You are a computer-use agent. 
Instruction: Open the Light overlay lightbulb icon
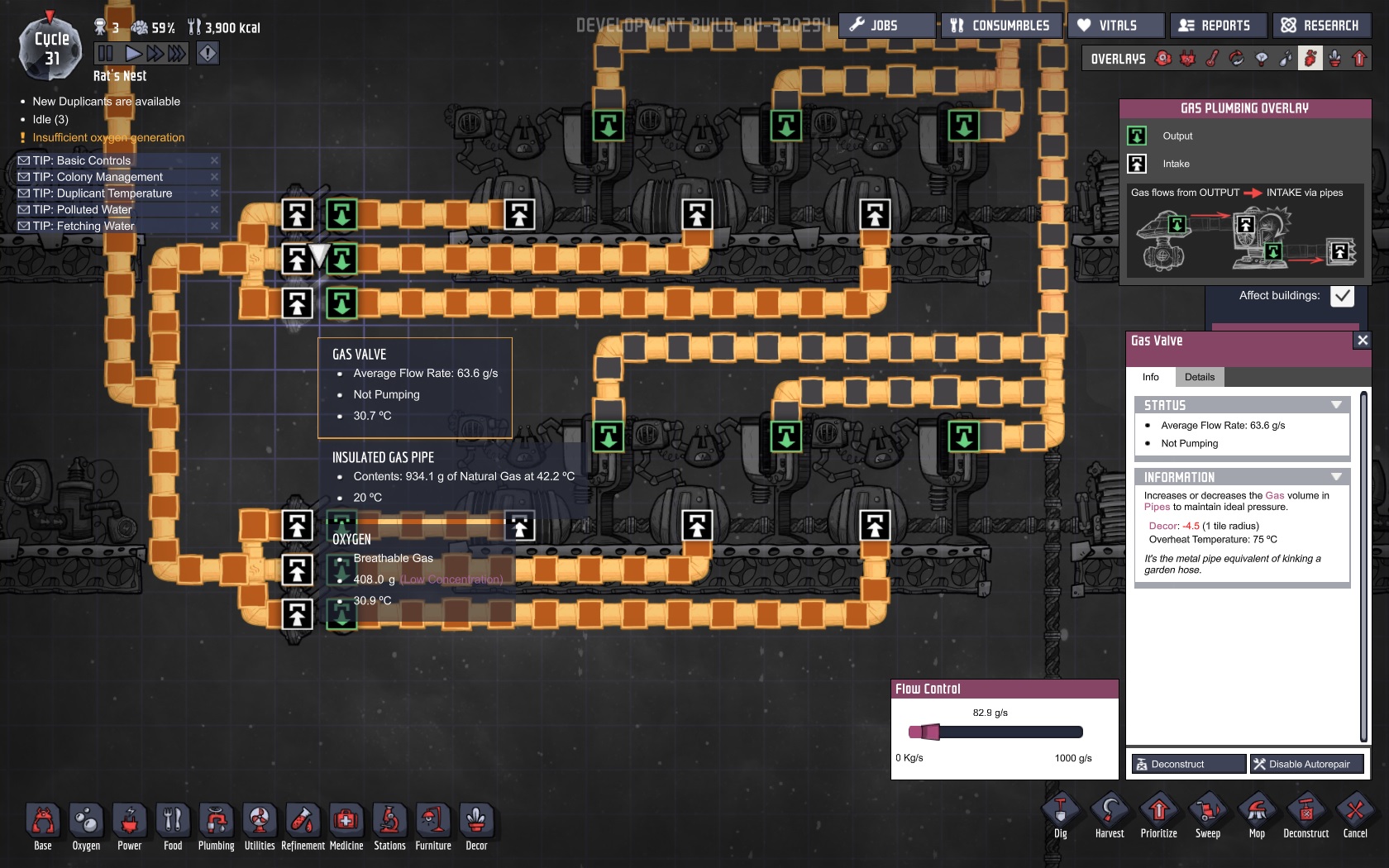coord(1261,59)
